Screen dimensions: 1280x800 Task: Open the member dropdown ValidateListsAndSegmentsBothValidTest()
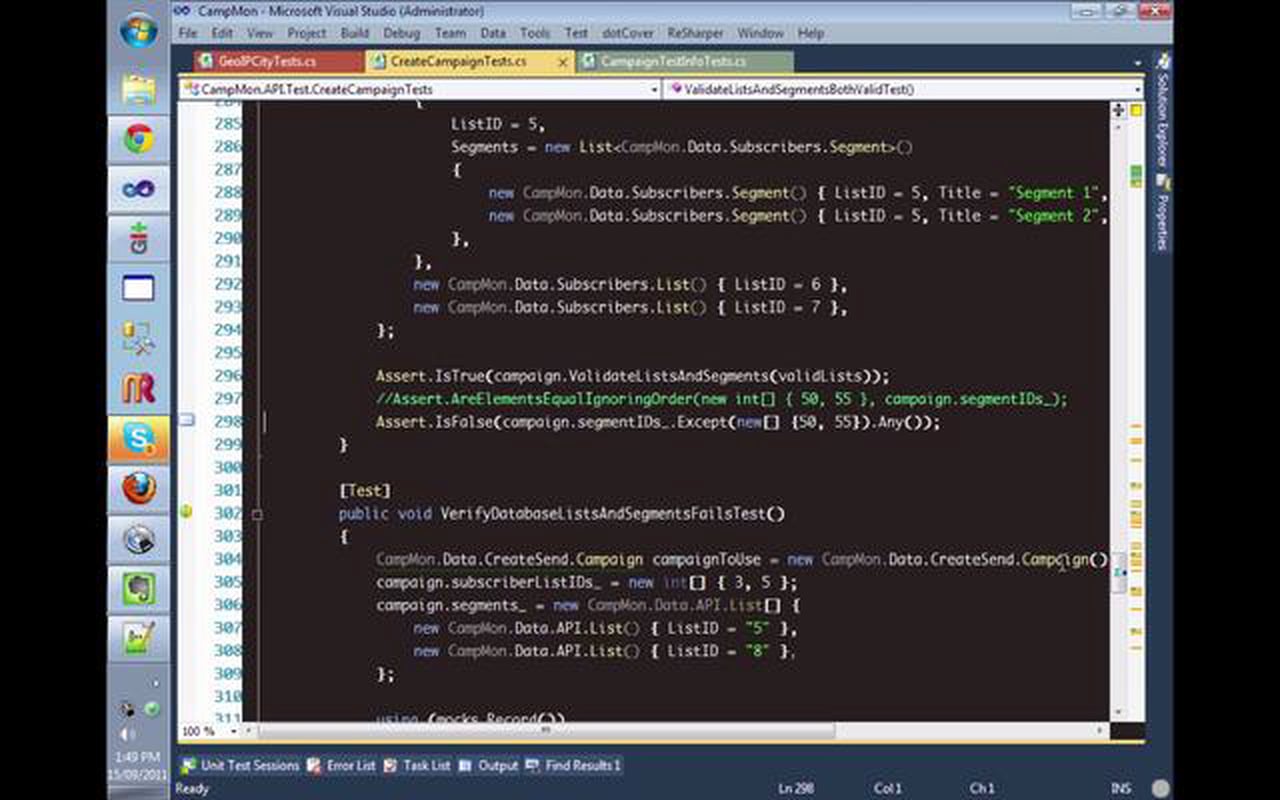pyautogui.click(x=905, y=89)
